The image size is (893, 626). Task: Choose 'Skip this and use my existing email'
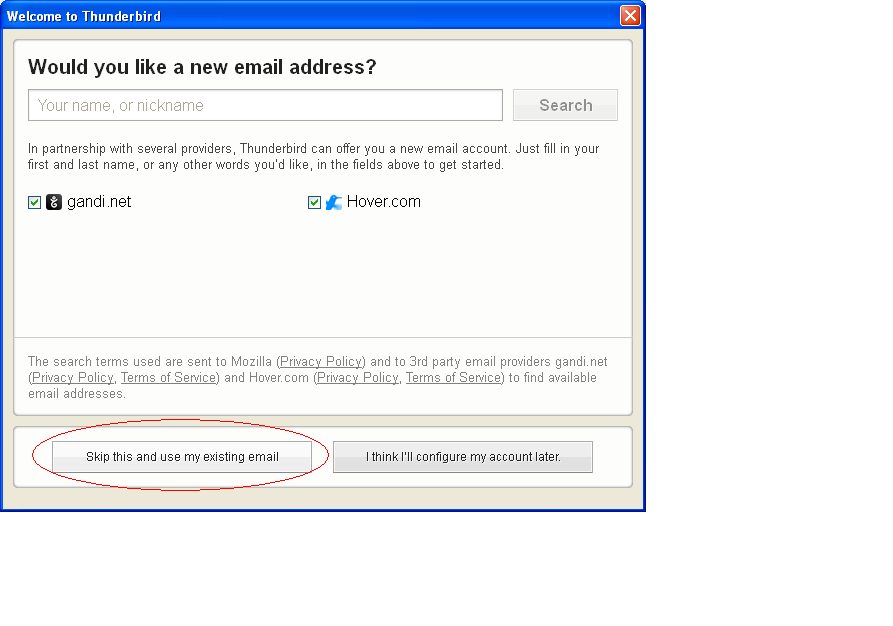tap(182, 457)
